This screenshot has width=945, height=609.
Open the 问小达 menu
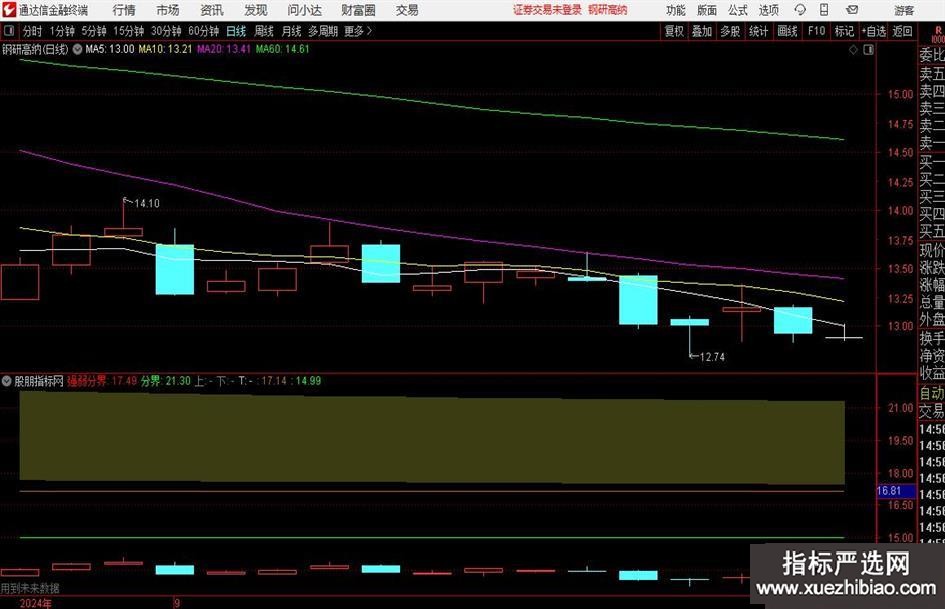304,10
